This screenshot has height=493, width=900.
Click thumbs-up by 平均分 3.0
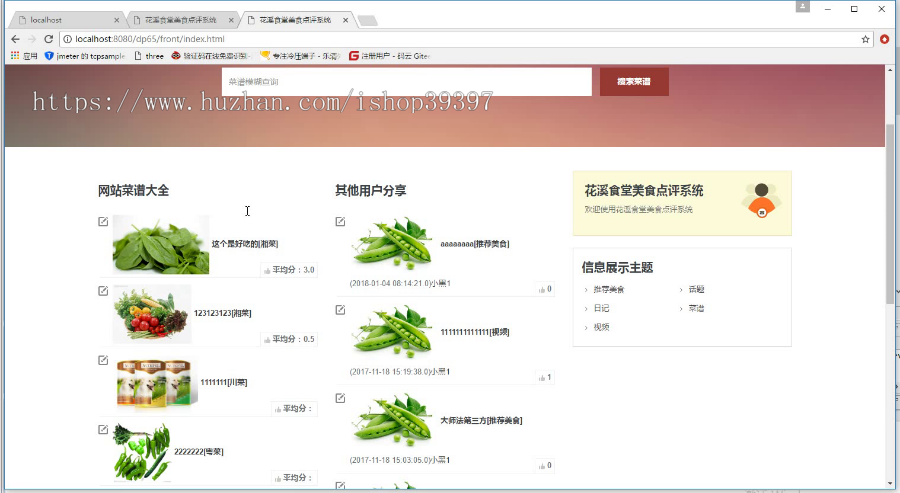[267, 270]
